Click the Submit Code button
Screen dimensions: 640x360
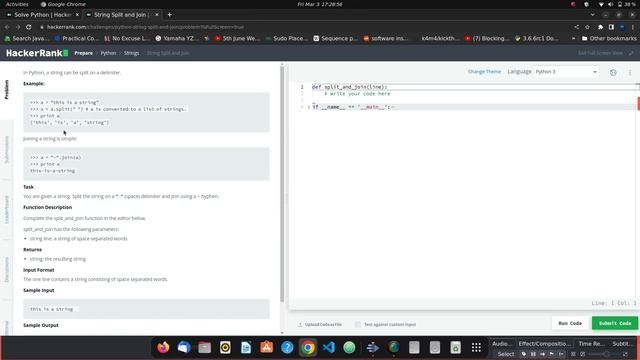pyautogui.click(x=615, y=323)
